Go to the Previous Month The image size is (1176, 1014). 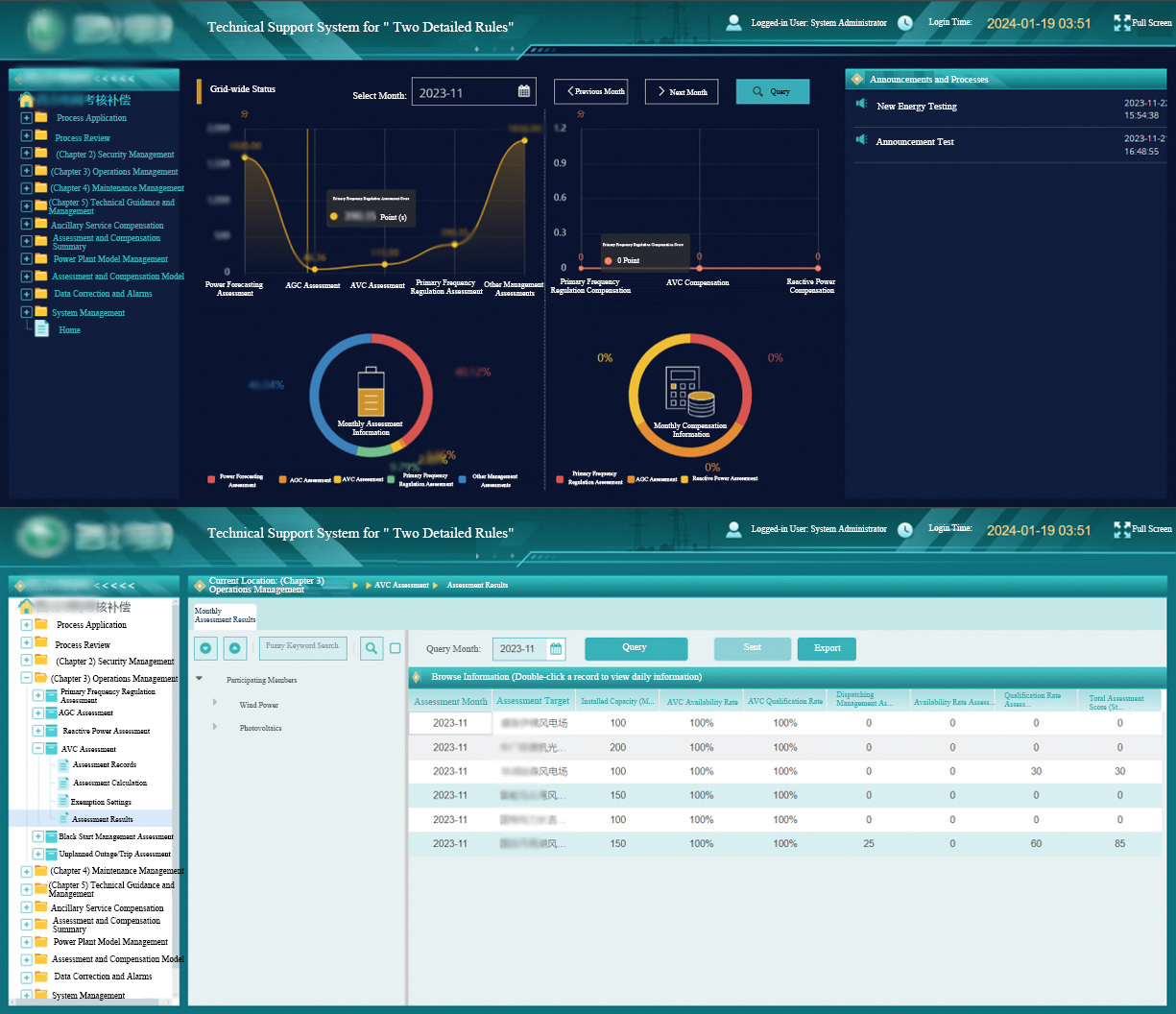tap(590, 92)
